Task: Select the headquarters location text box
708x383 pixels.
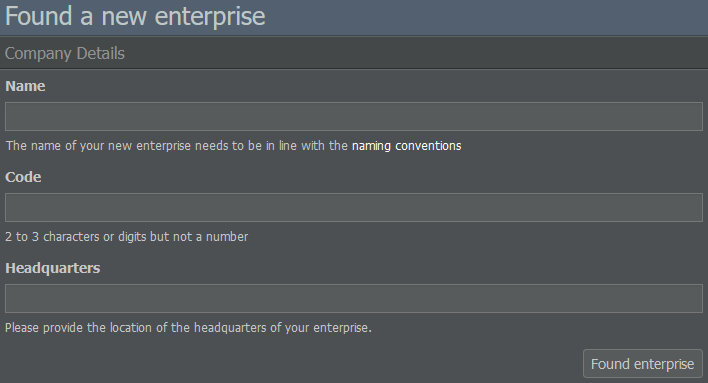Action: pyautogui.click(x=354, y=298)
